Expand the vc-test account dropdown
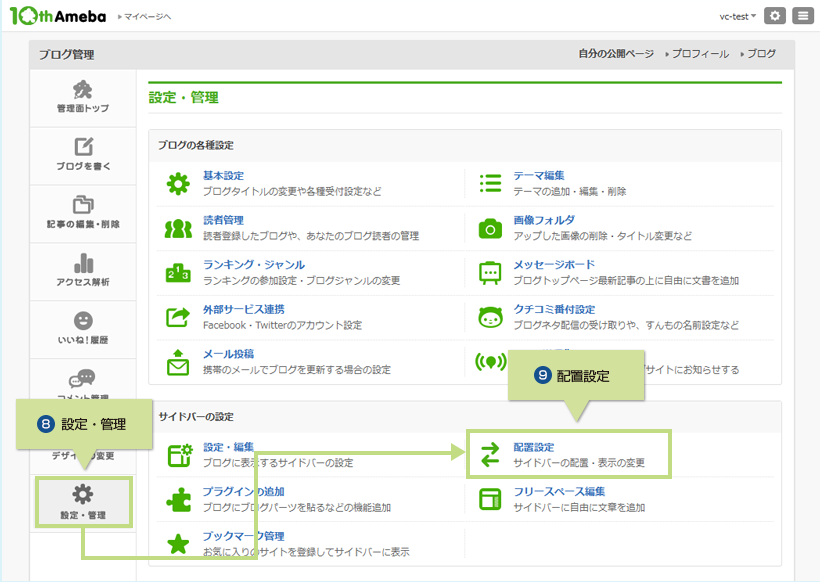 point(737,17)
